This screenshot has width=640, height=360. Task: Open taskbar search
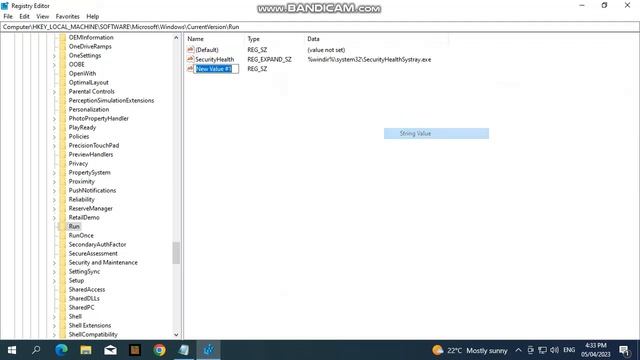[36, 350]
